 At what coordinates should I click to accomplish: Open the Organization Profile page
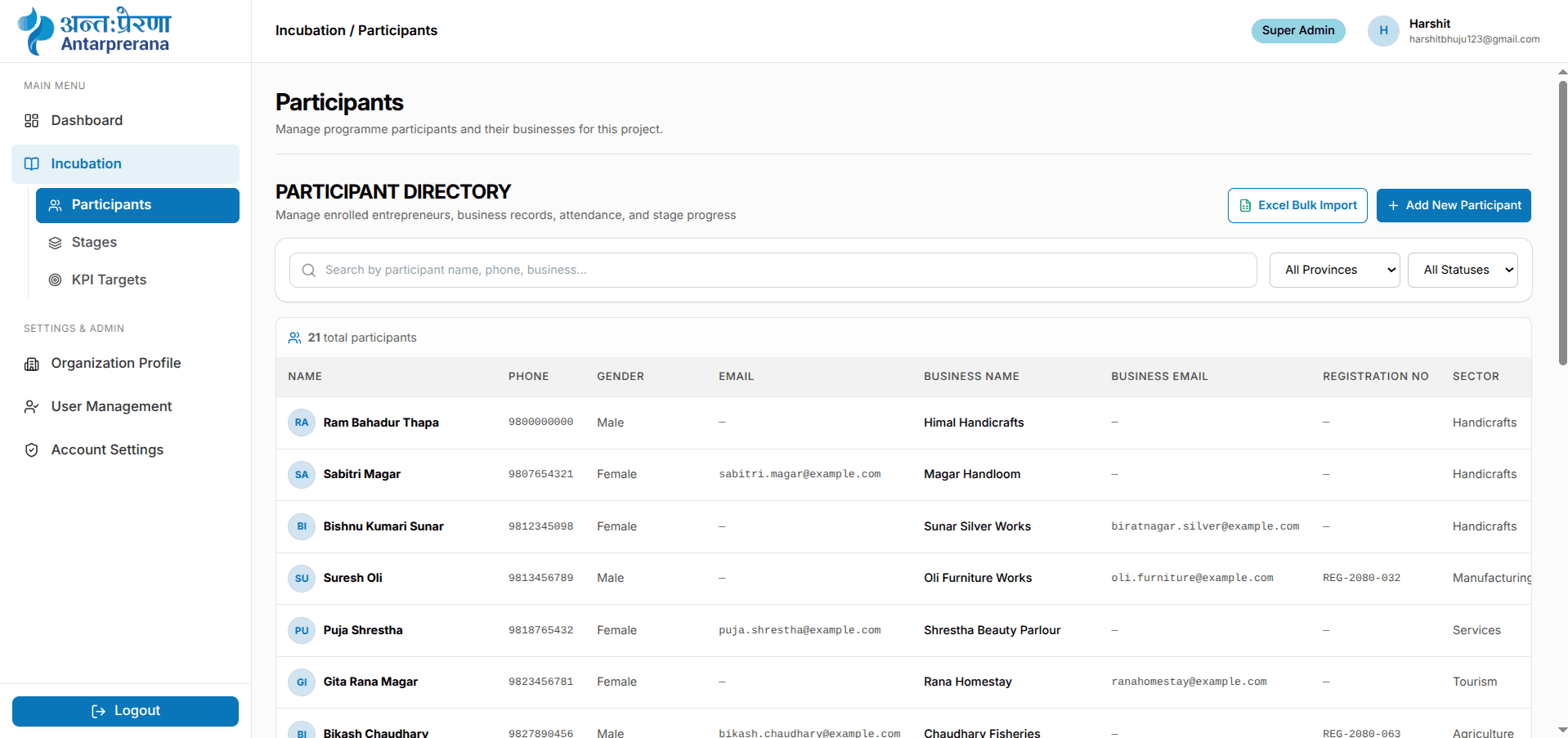[x=125, y=364]
